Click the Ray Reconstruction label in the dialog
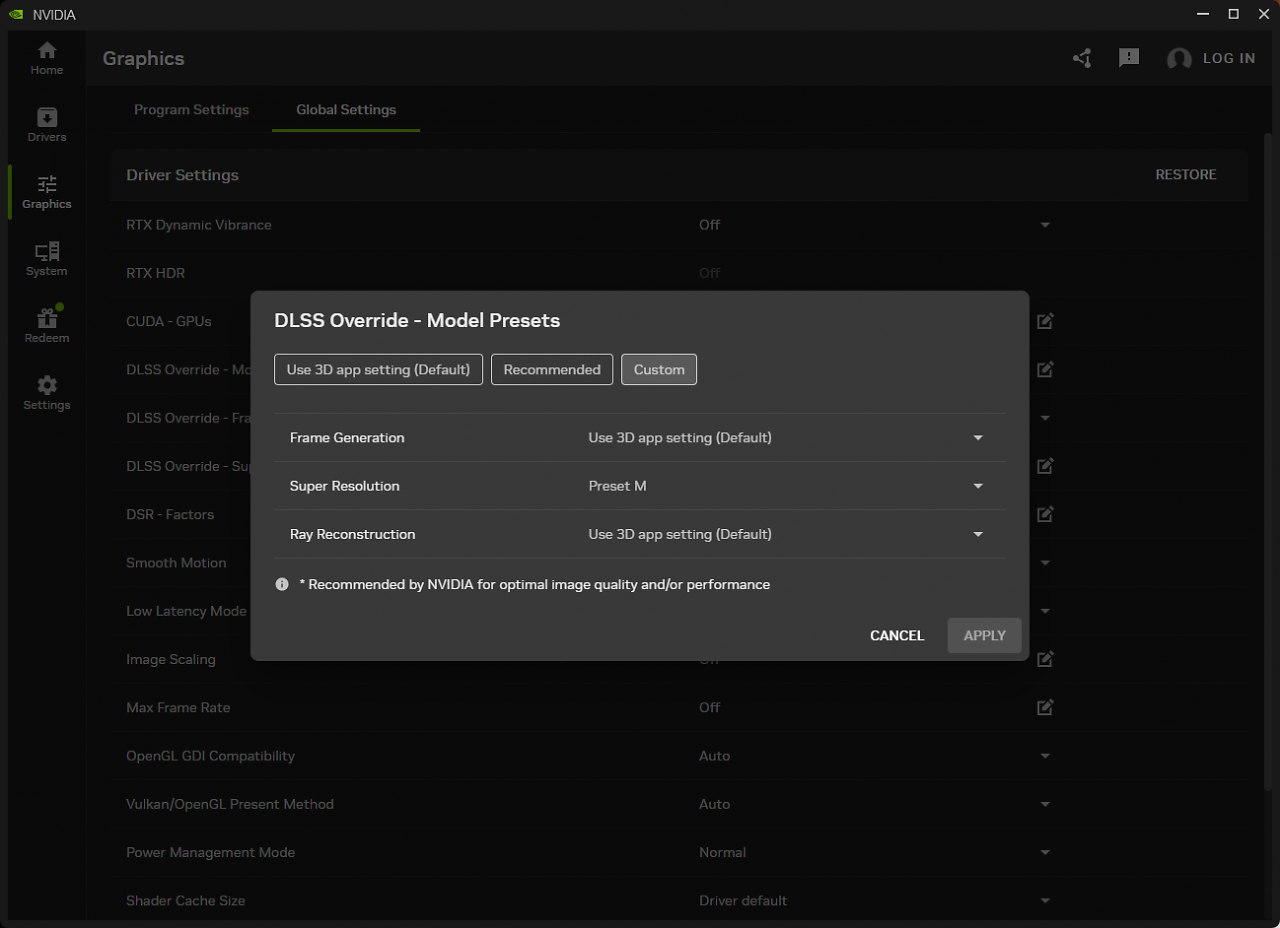1280x928 pixels. pyautogui.click(x=352, y=534)
